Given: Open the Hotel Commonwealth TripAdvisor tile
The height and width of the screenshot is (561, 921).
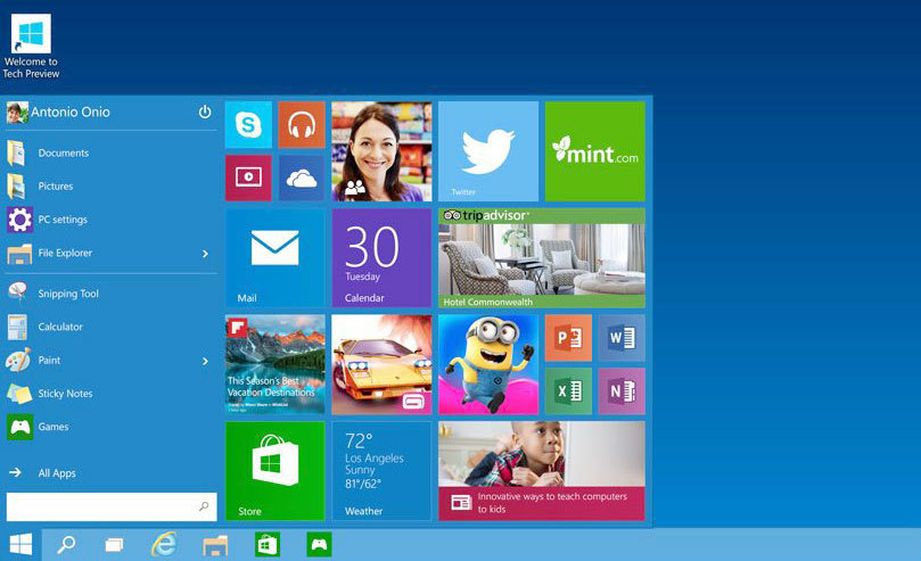Looking at the screenshot, I should (541, 258).
